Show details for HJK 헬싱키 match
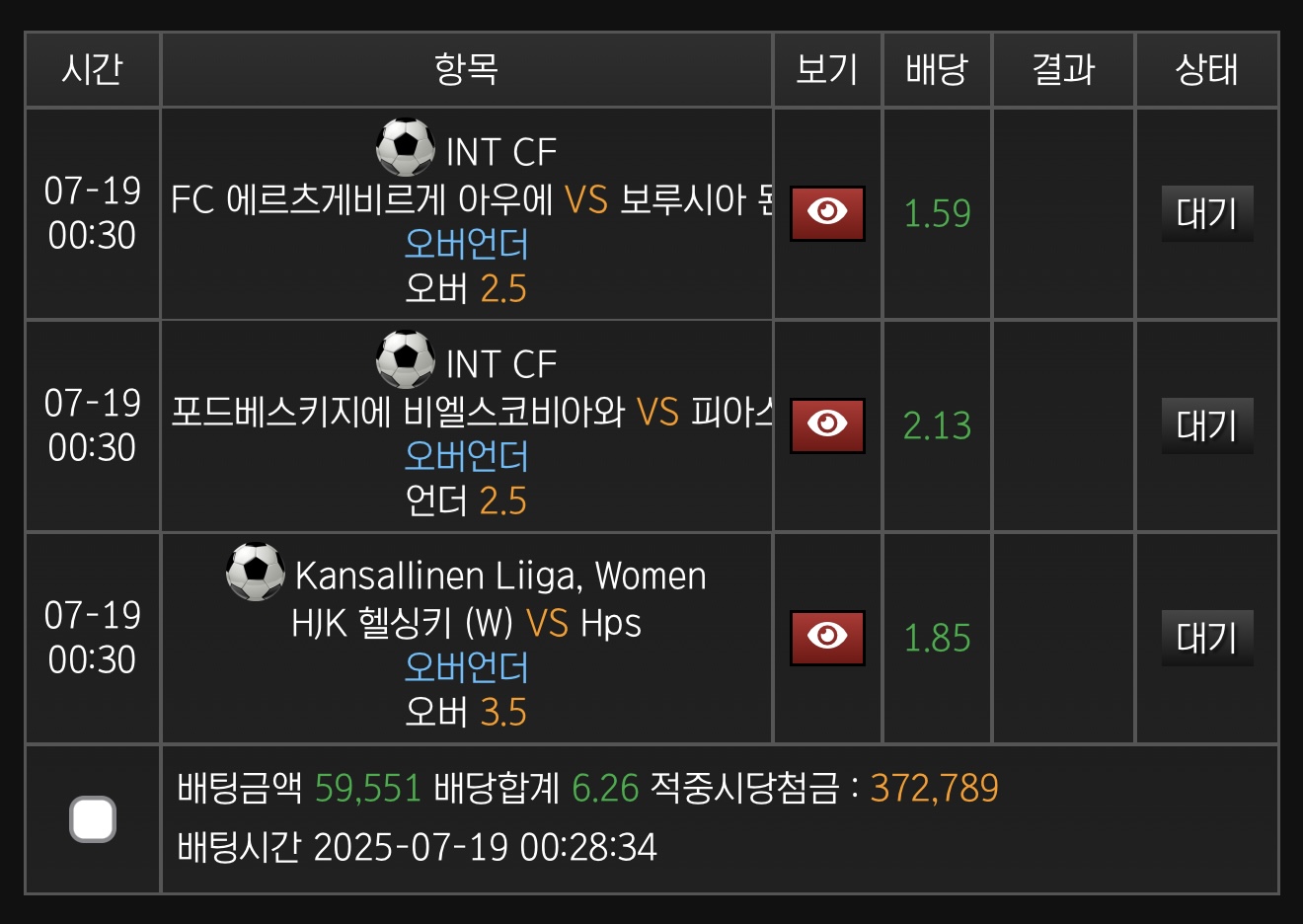Image resolution: width=1303 pixels, height=924 pixels. click(x=827, y=638)
